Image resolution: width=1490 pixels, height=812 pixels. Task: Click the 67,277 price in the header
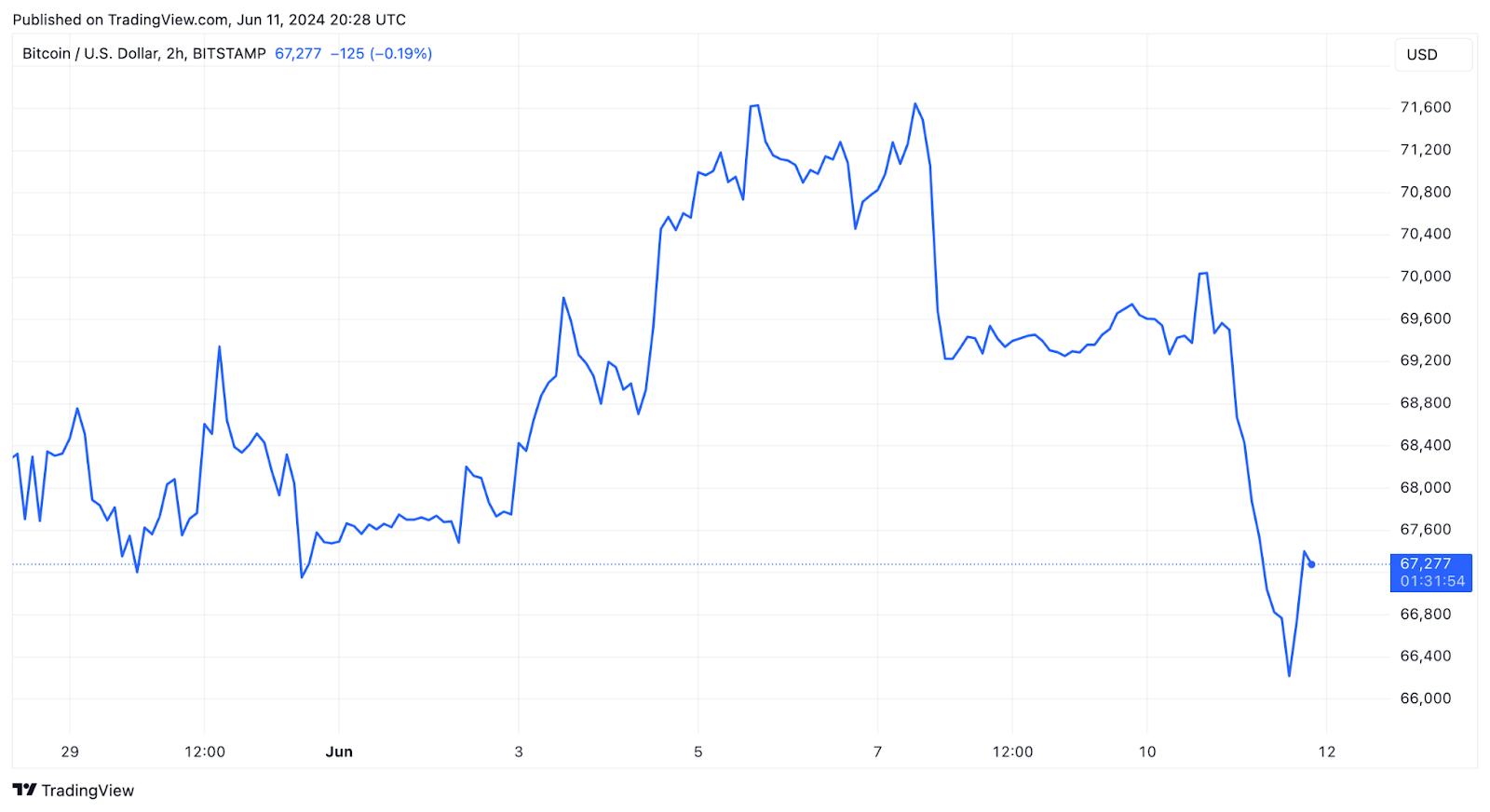298,54
